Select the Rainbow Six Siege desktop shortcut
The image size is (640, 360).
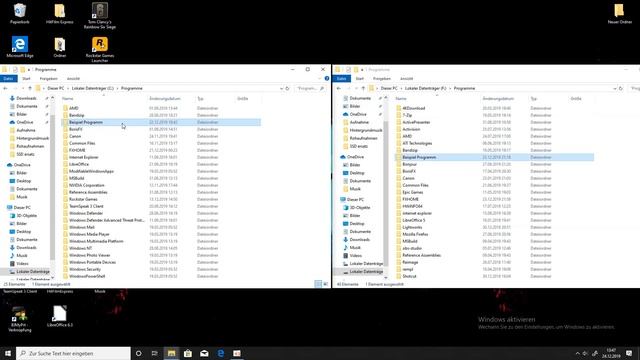click(100, 16)
